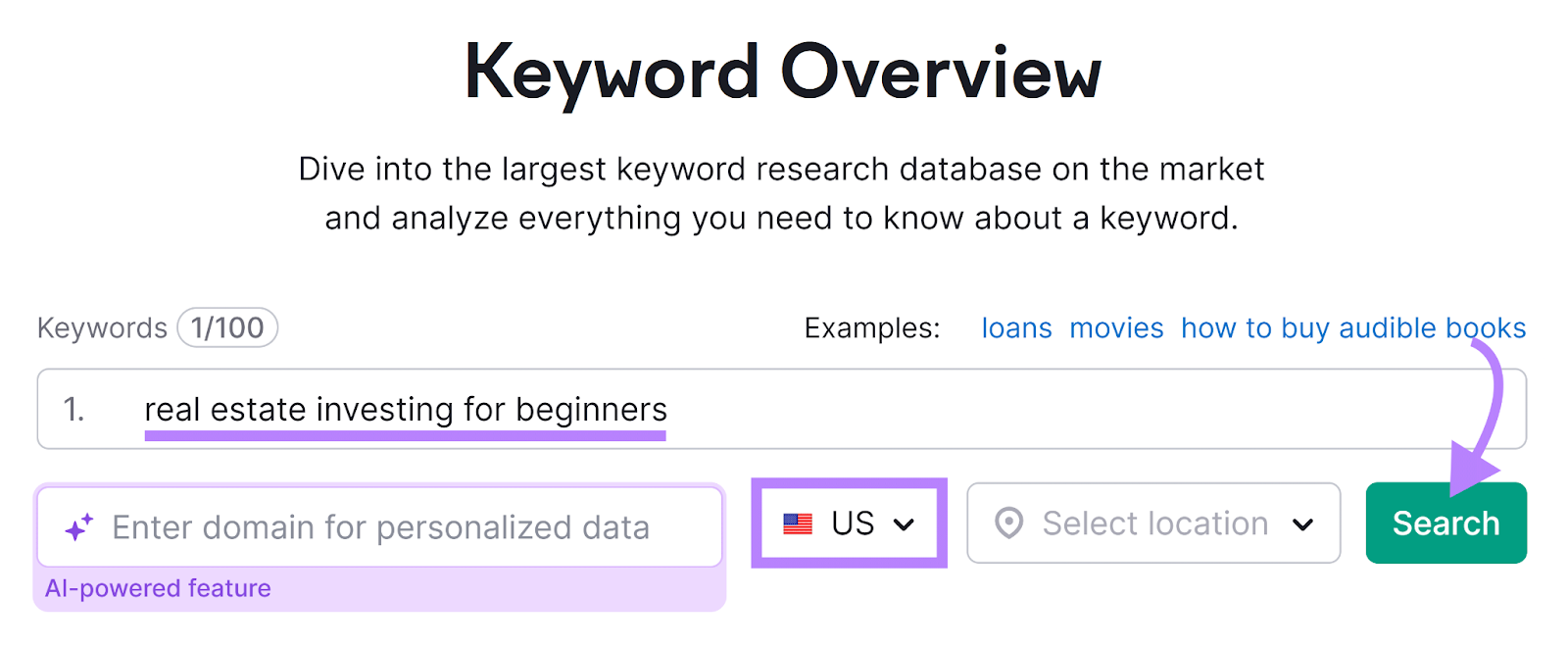This screenshot has height=648, width=1568.
Task: Click the AI sparkle icon in domain field
Action: pos(79,527)
